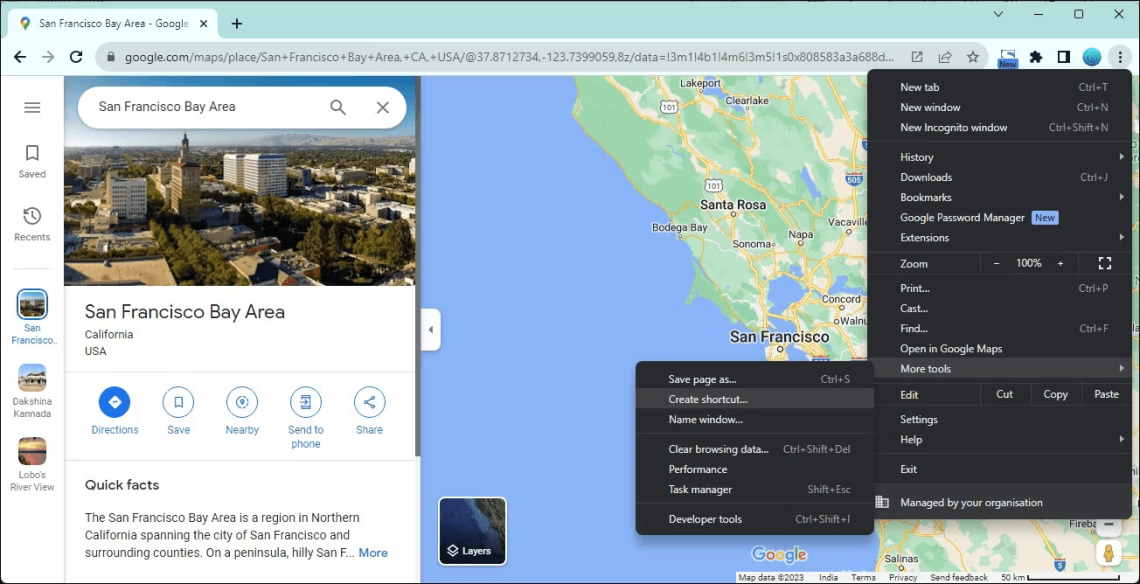Collapse the place details side panel
The width and height of the screenshot is (1140, 584).
[430, 330]
